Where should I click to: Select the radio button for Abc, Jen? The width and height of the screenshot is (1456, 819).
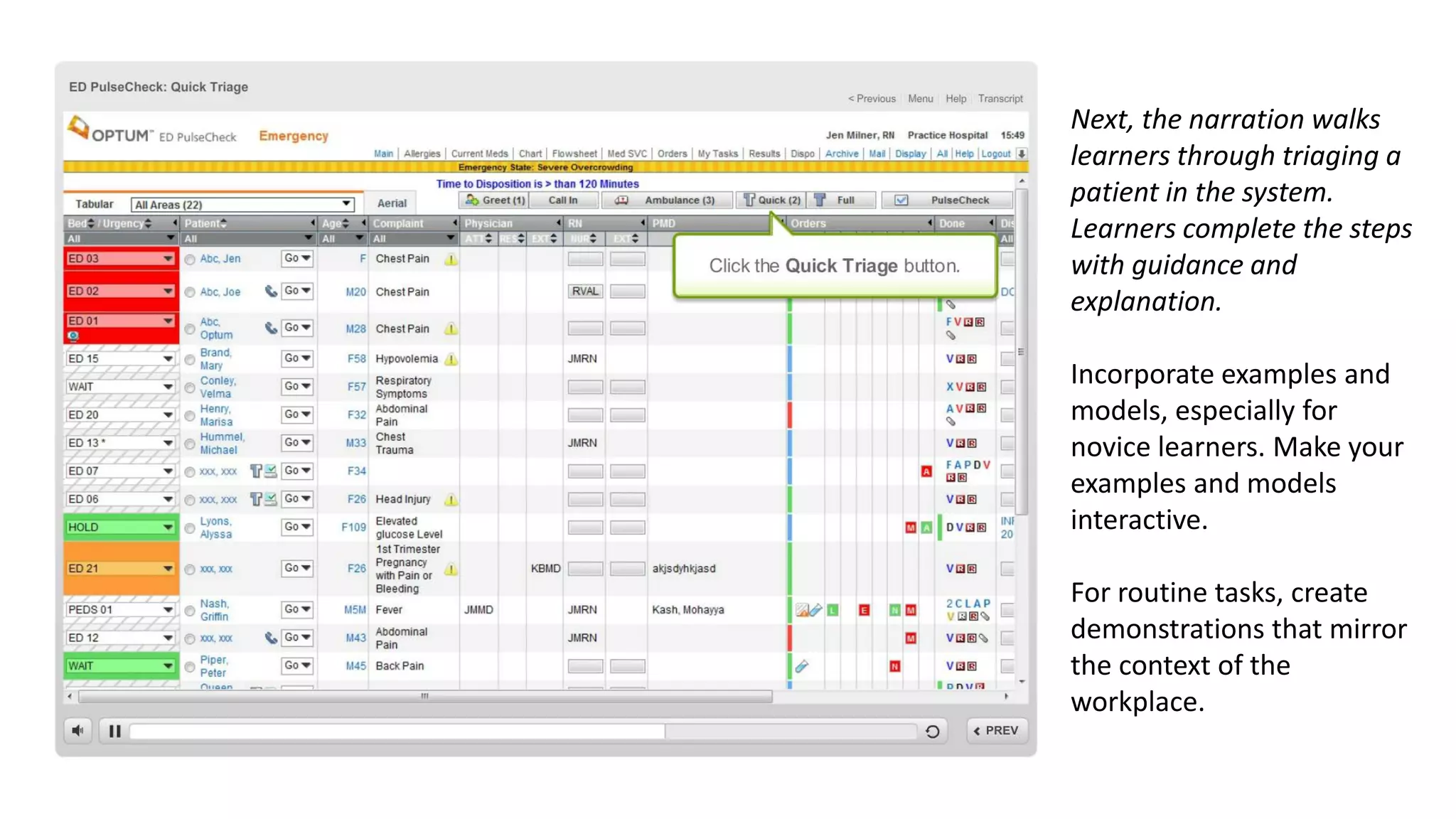(190, 259)
